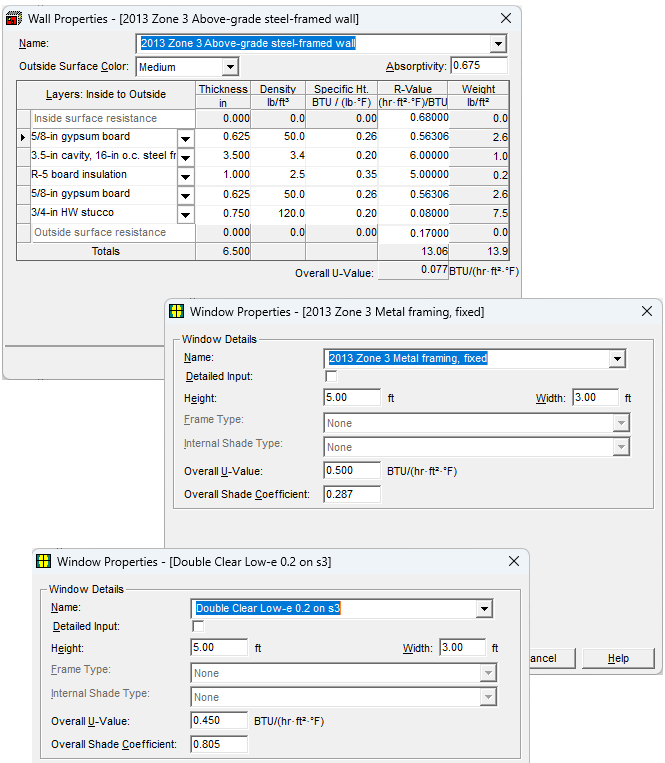Click Width field in Metal framing window dialog
Image resolution: width=665 pixels, height=763 pixels.
(596, 397)
